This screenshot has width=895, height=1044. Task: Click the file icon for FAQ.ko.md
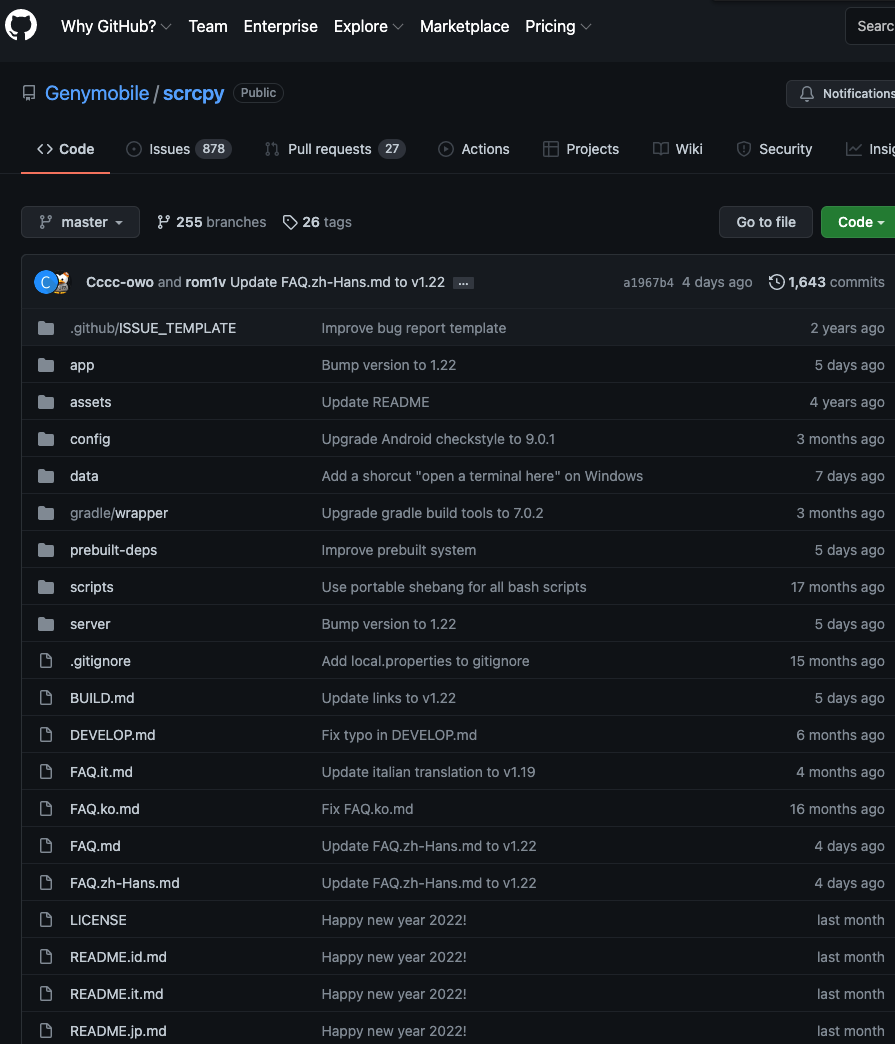46,808
